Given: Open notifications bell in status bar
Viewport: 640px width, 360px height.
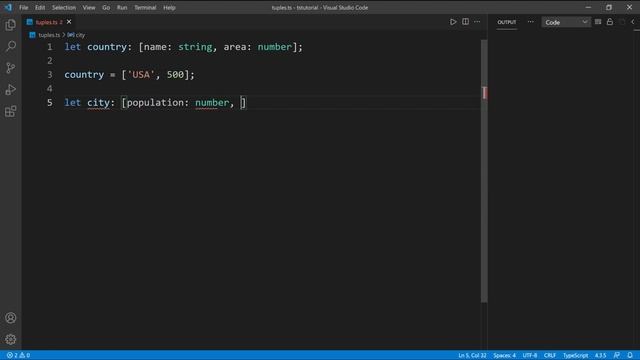Looking at the screenshot, I should (630, 355).
